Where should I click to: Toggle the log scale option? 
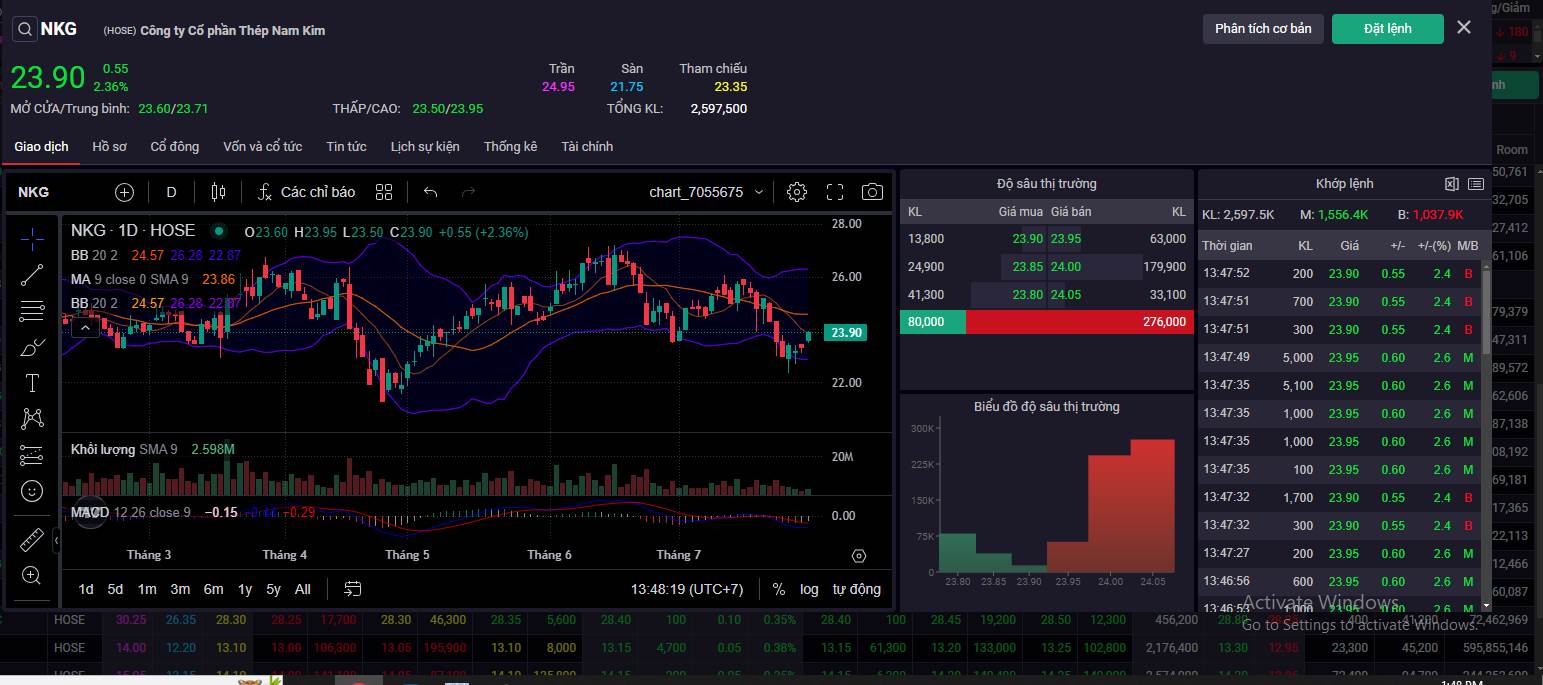[x=809, y=589]
